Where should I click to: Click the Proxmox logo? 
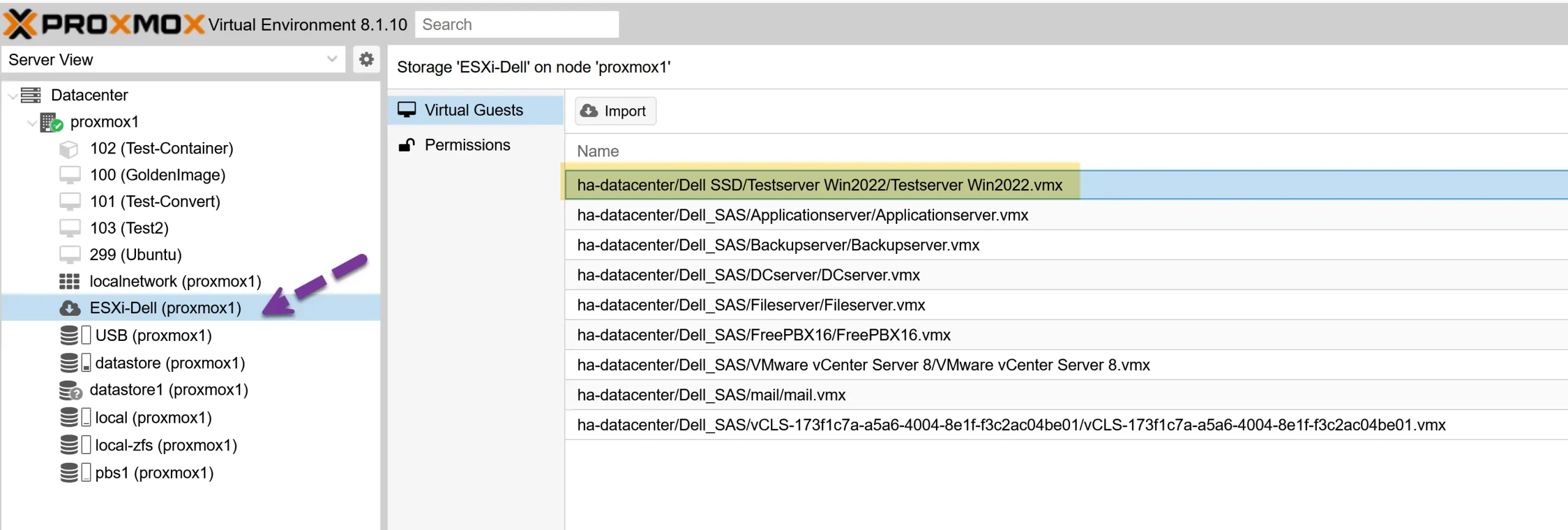coord(103,24)
